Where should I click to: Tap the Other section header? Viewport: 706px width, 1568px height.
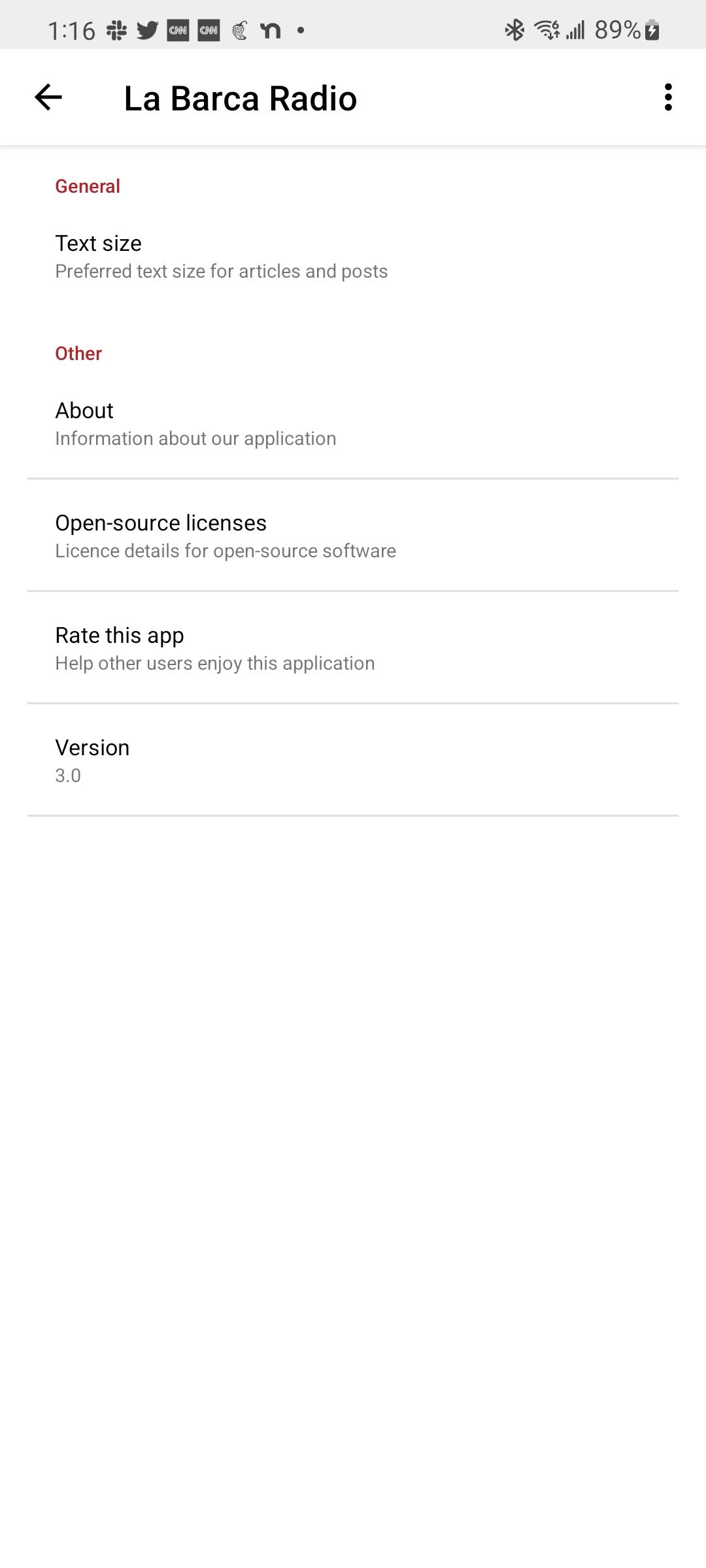click(78, 353)
